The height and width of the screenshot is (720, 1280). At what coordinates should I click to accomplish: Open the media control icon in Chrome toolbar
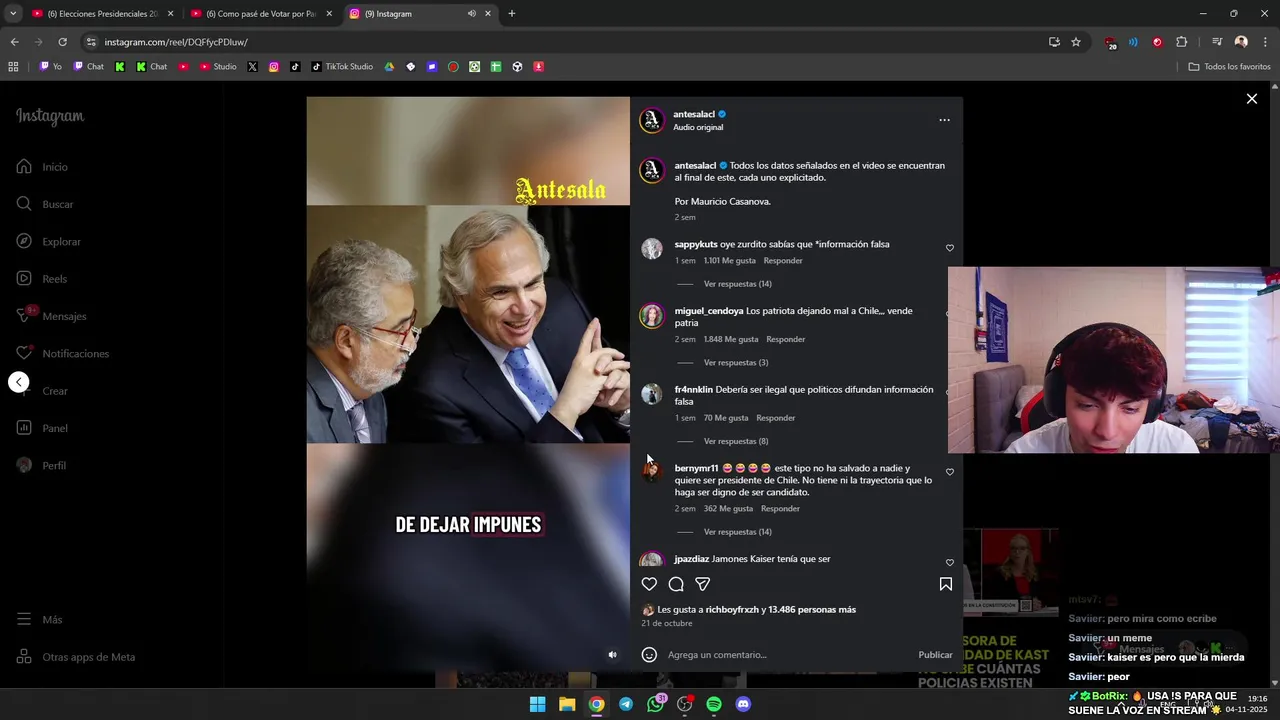tap(1217, 42)
